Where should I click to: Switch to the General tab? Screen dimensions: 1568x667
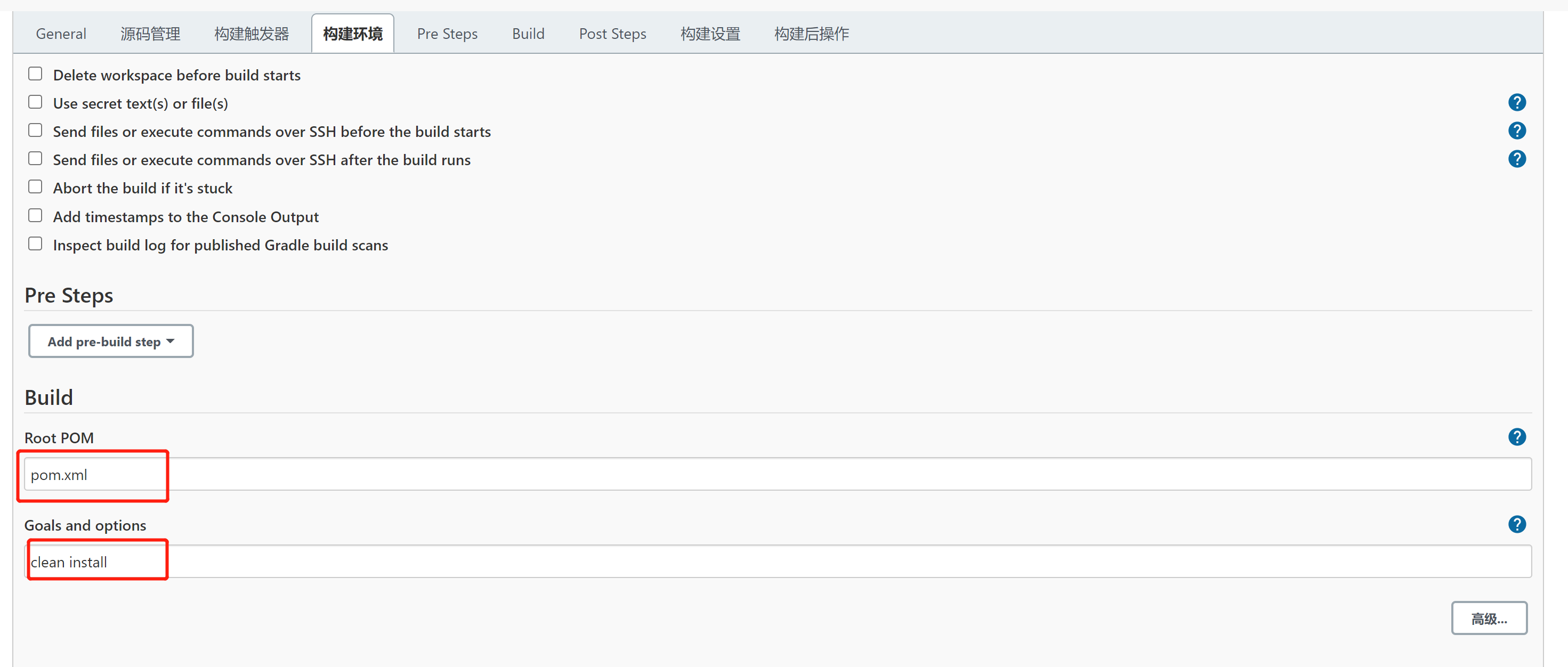tap(60, 34)
